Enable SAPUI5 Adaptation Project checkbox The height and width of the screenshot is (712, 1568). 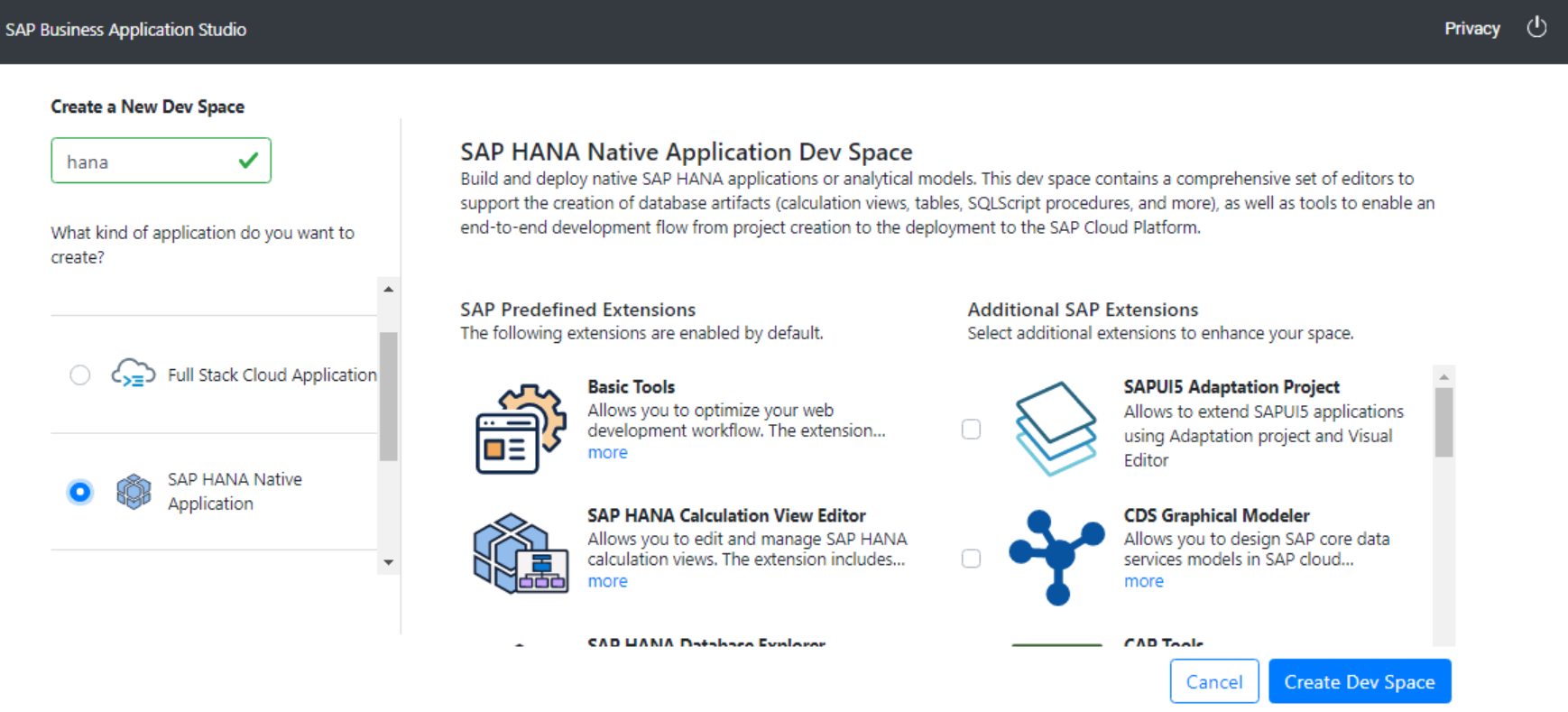tap(971, 429)
